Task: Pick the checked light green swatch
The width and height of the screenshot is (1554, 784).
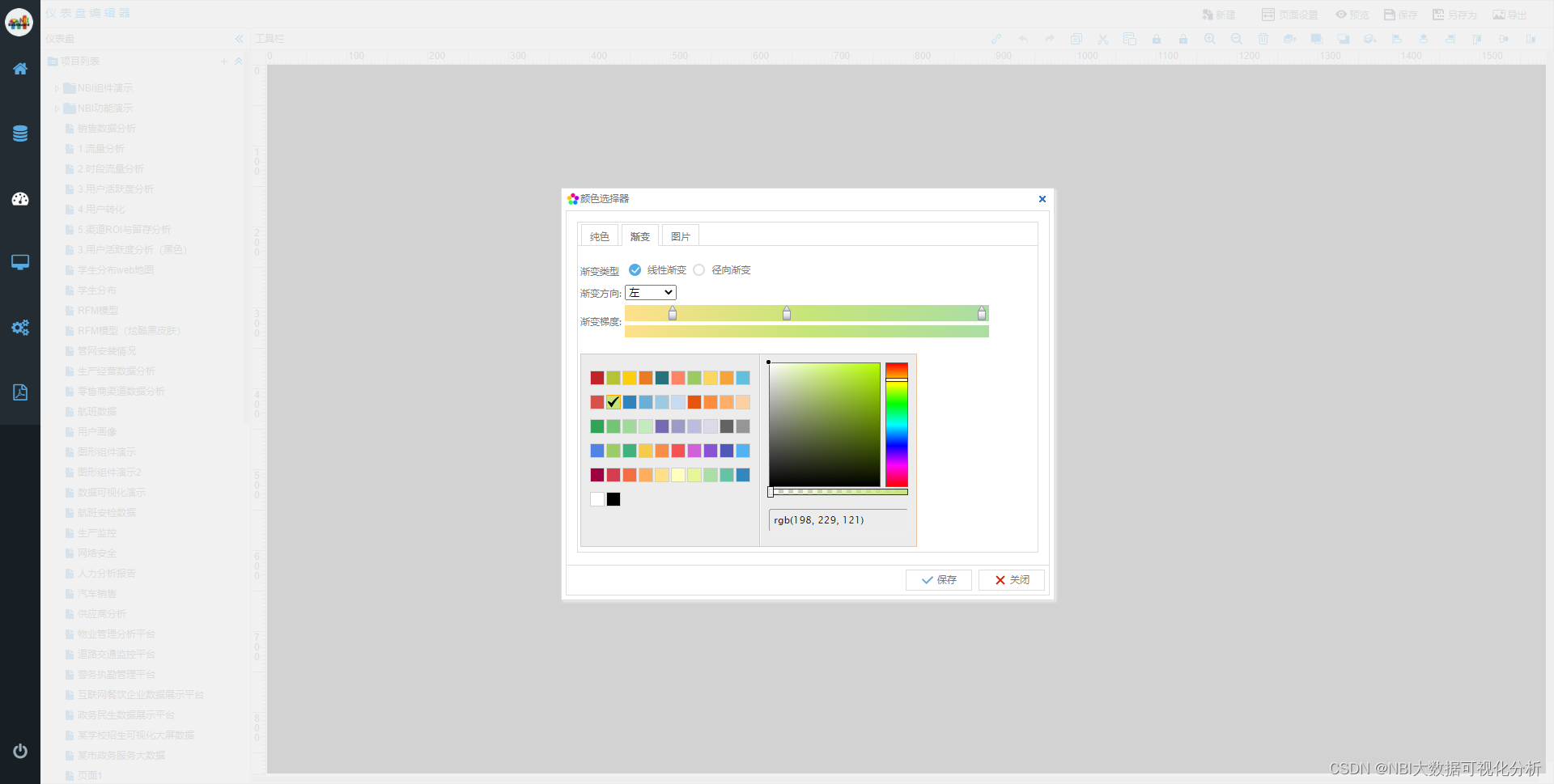Action: [614, 402]
